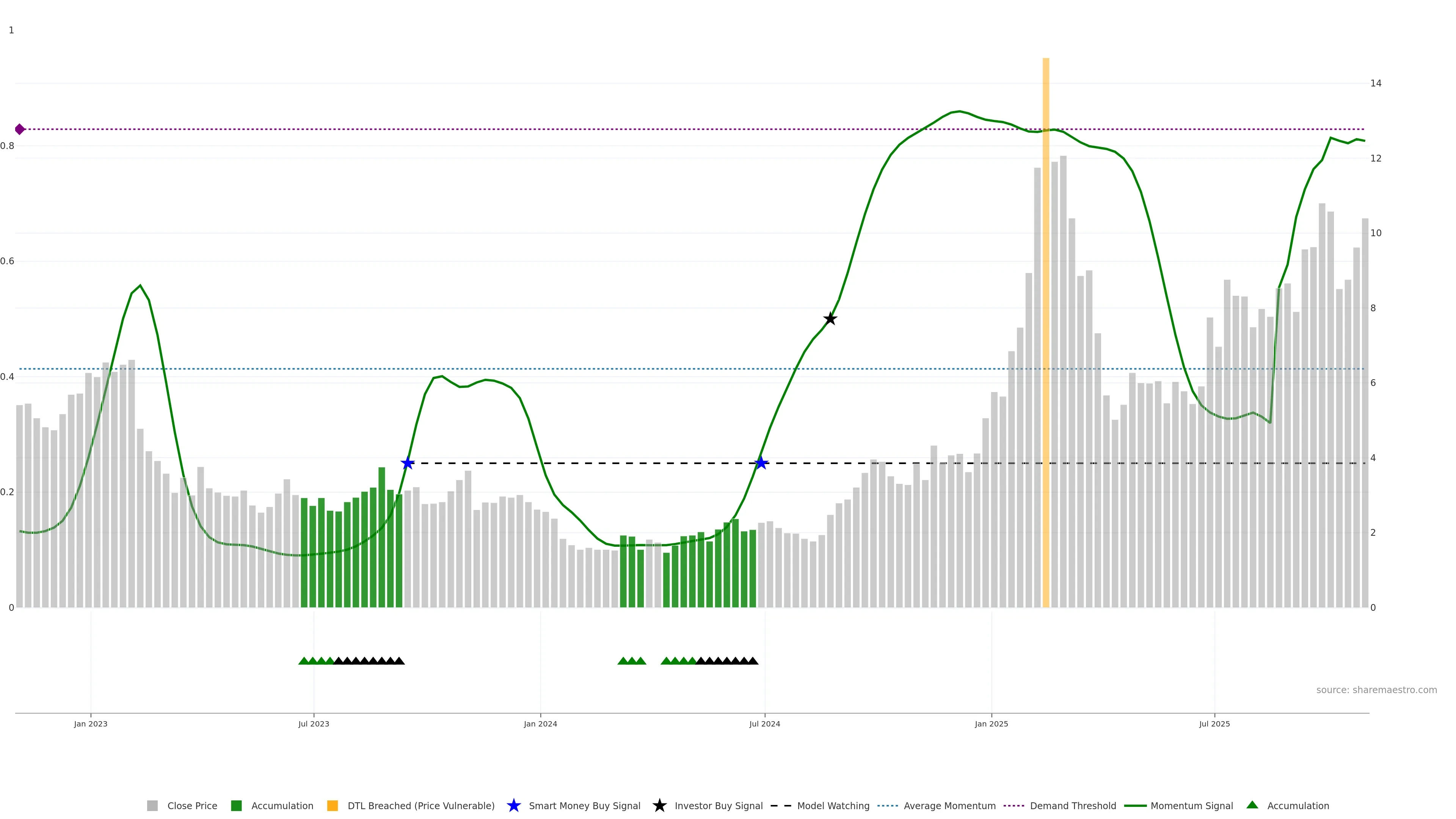The width and height of the screenshot is (1456, 819).
Task: Click the blue star marker near Jul 2024
Action: pos(761,463)
